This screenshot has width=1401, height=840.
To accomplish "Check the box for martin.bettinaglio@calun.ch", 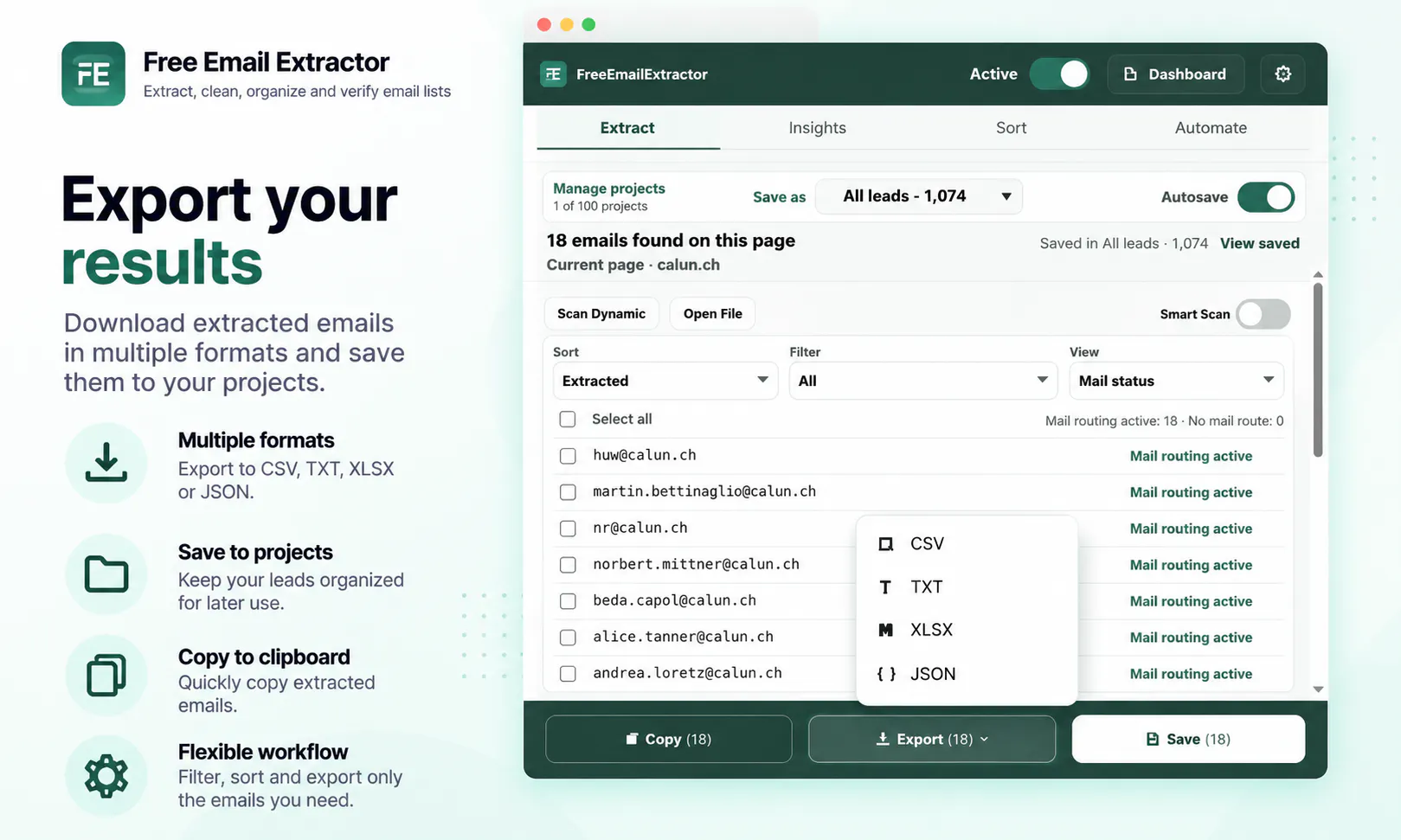I will point(568,492).
